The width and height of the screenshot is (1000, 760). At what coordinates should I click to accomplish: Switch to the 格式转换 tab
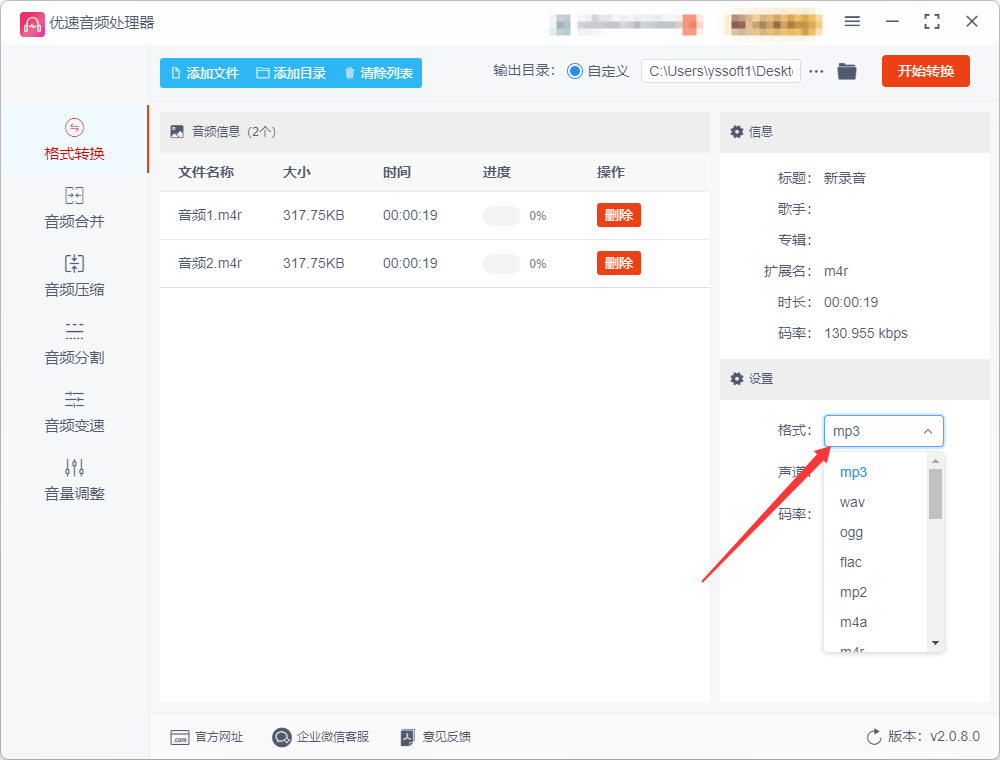click(74, 140)
